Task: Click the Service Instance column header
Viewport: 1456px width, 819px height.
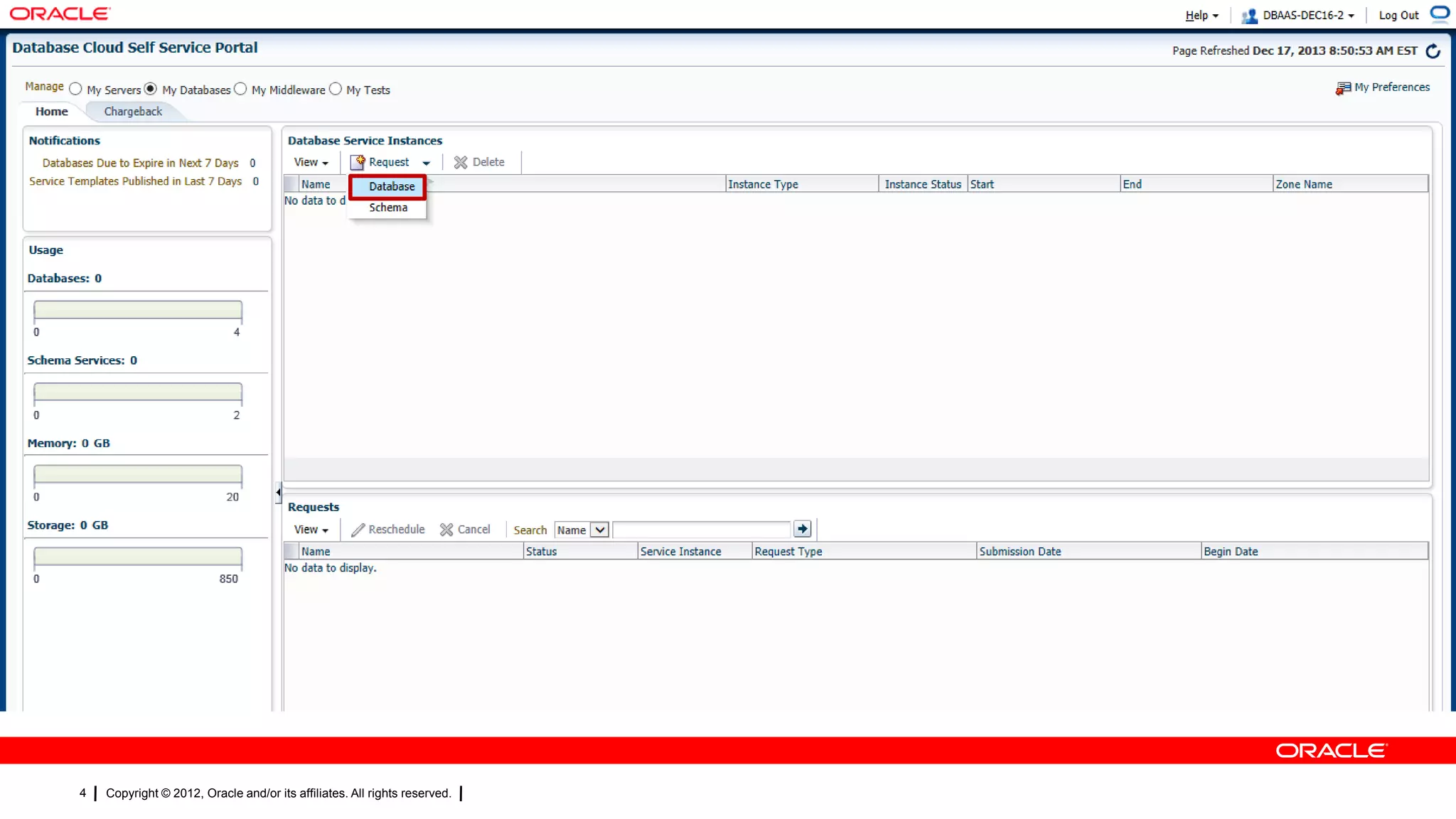Action: tap(695, 552)
